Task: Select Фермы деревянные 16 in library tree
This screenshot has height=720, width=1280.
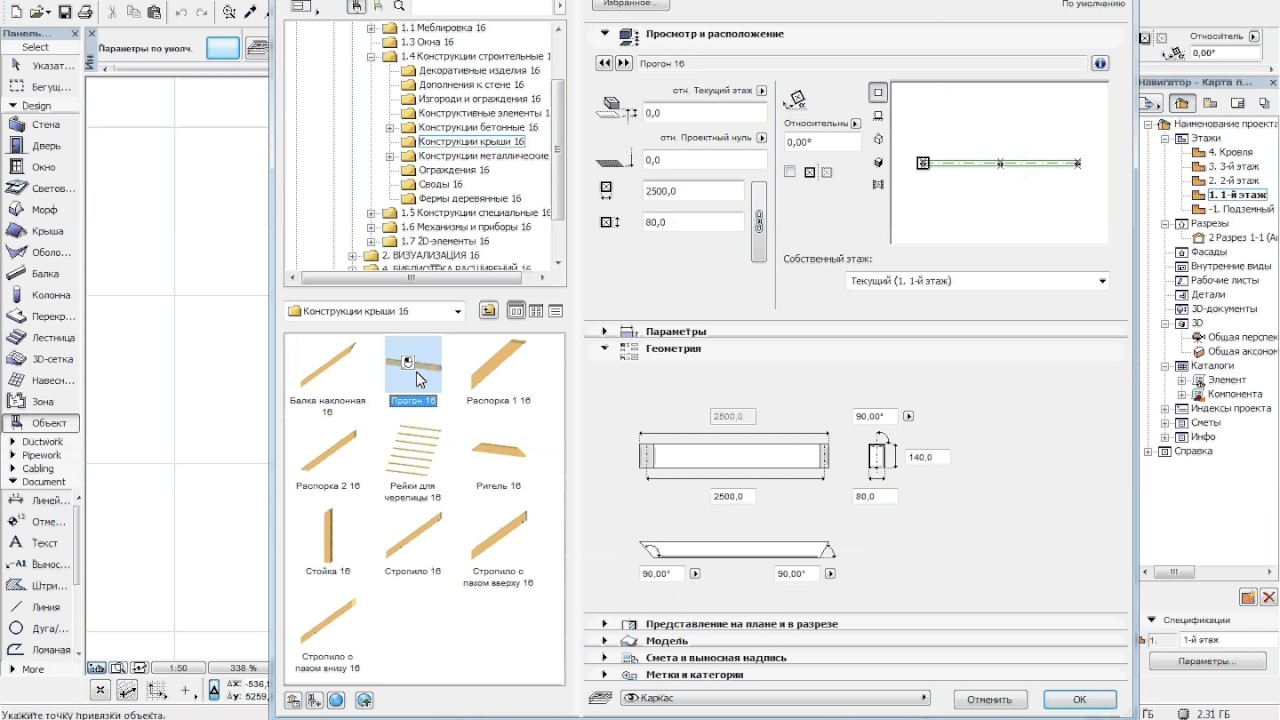Action: coord(470,199)
